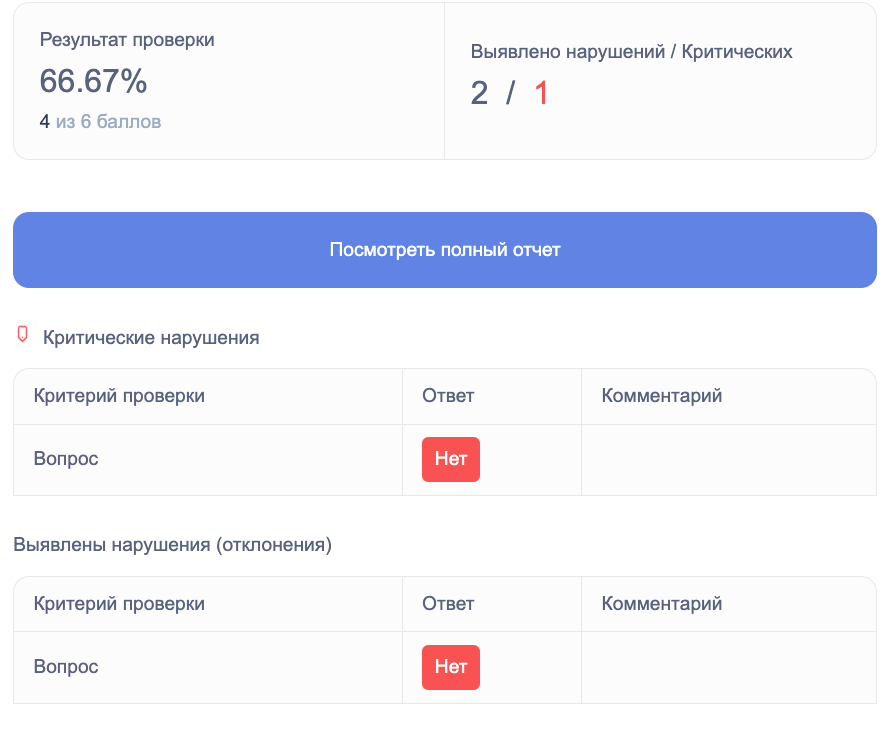The width and height of the screenshot is (892, 746).
Task: Click the "Выявлены нарушения (отклонения)" section heading
Action: [172, 545]
